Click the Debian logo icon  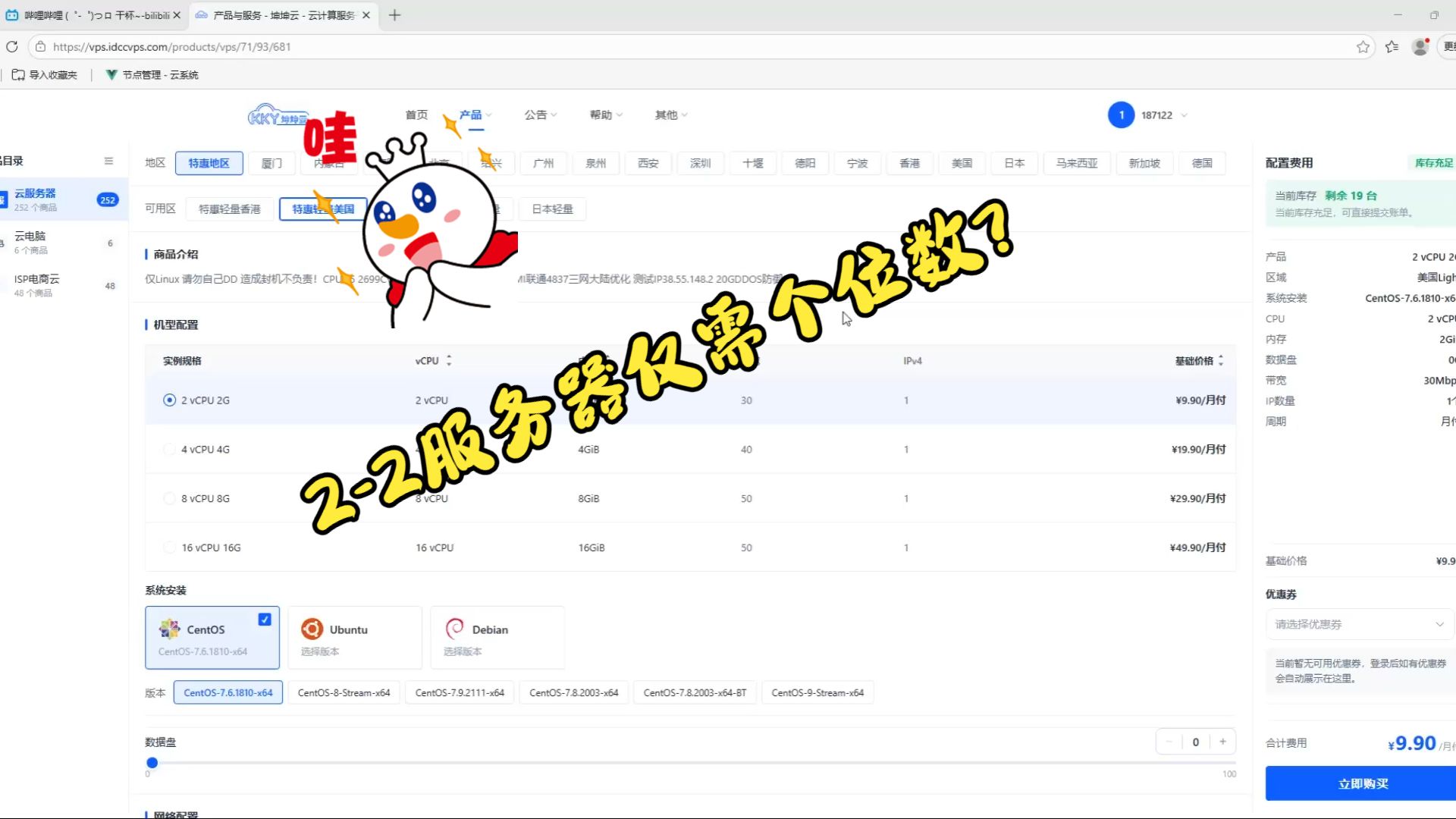point(454,629)
